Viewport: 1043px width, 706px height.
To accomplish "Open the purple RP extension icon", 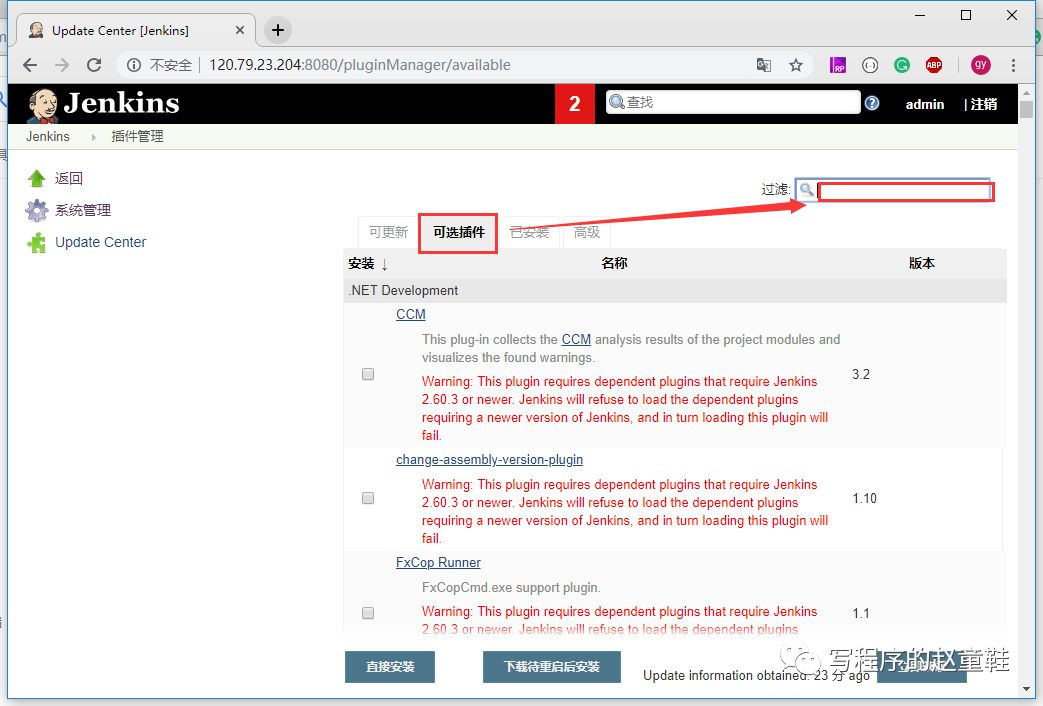I will 837,65.
